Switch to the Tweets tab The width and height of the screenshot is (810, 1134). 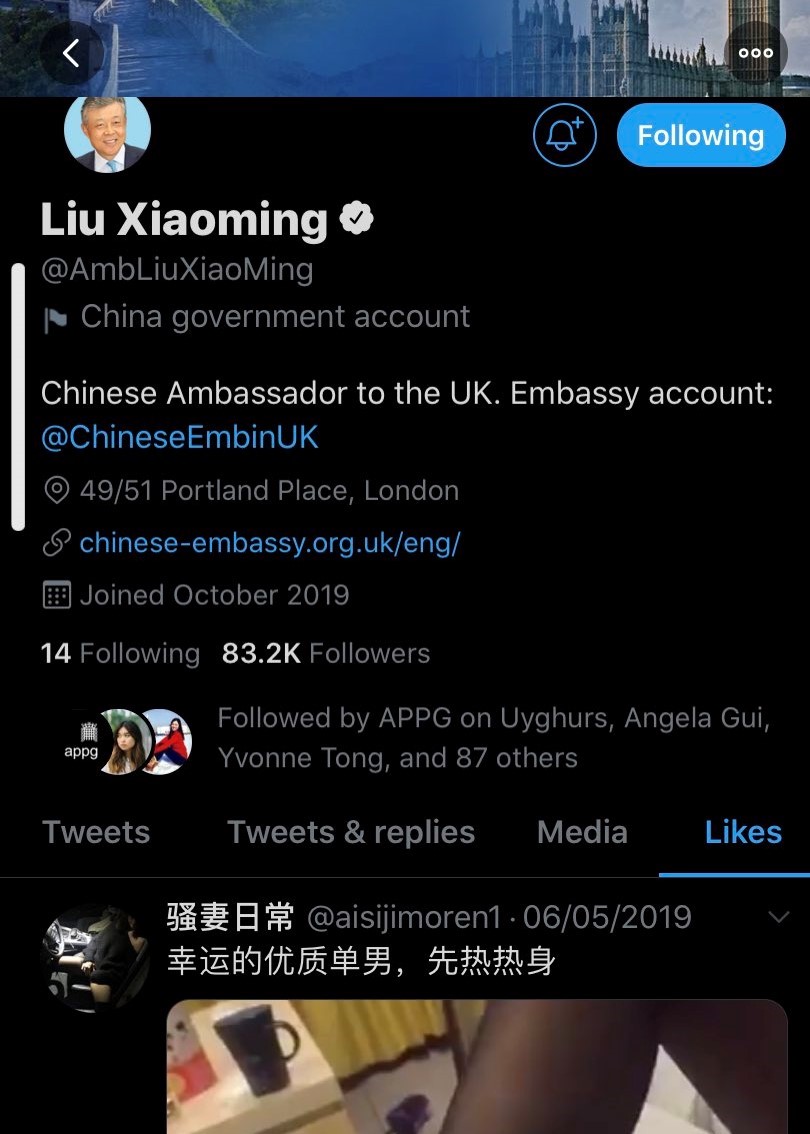pyautogui.click(x=96, y=832)
